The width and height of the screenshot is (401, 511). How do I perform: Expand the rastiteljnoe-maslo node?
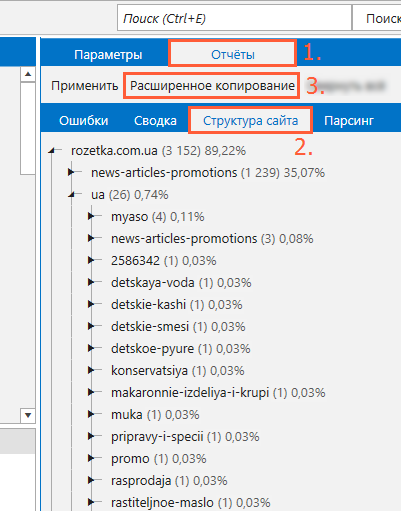point(91,502)
